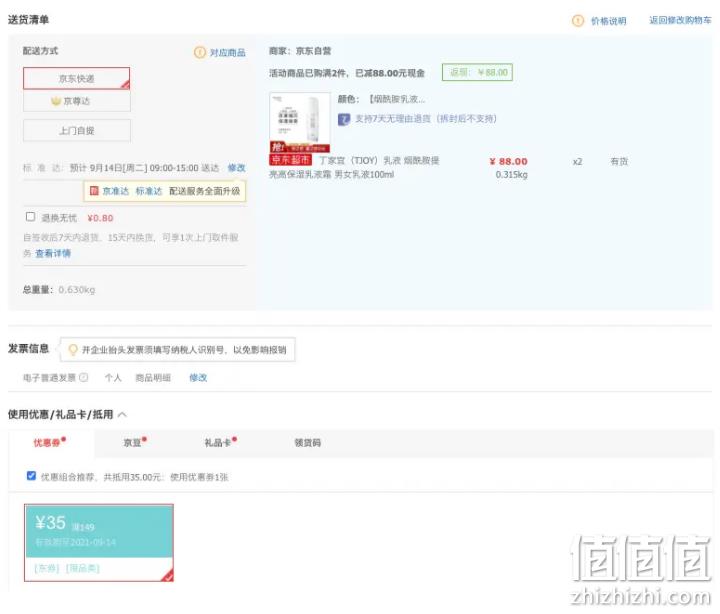Click the 价格说明 info icon

(578, 21)
